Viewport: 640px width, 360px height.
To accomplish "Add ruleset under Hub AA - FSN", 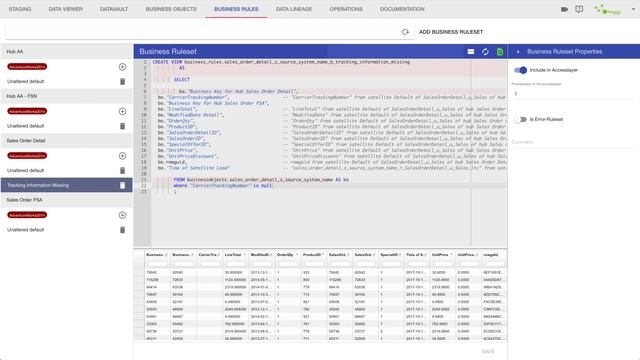I will click(122, 111).
